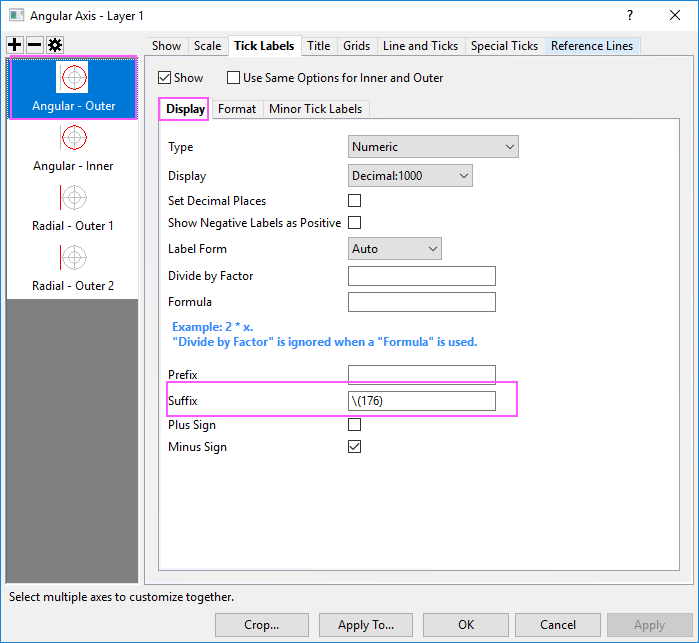Click the Suffix input field
The width and height of the screenshot is (699, 643).
[x=421, y=401]
